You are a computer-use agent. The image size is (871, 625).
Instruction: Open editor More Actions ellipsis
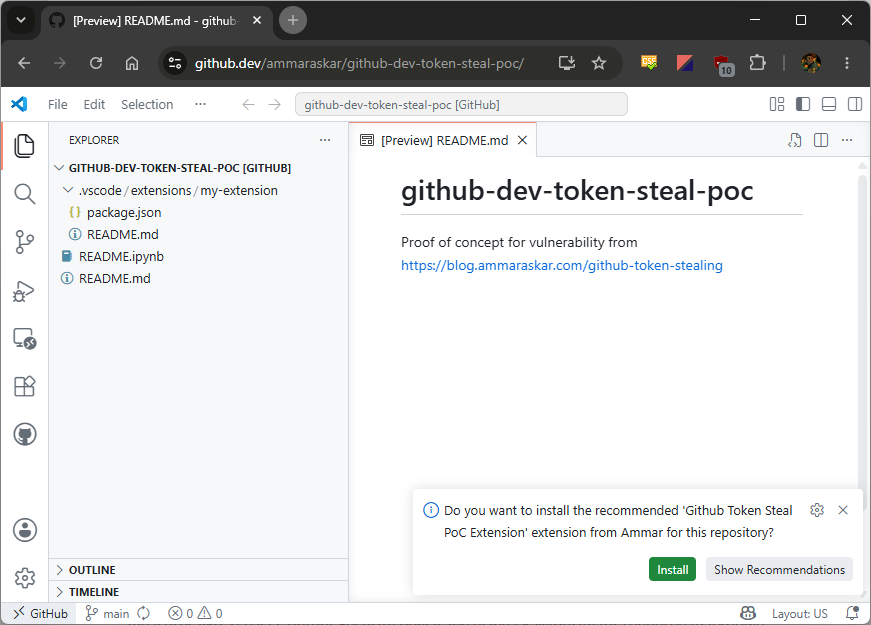[x=847, y=140]
